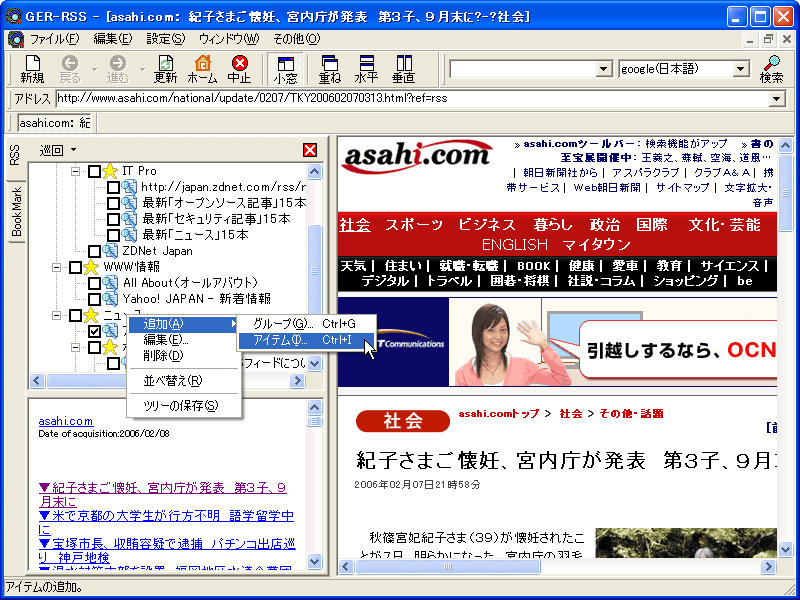The image size is (800, 600).
Task: Check the IT Pro checkbox
Action: [x=94, y=171]
